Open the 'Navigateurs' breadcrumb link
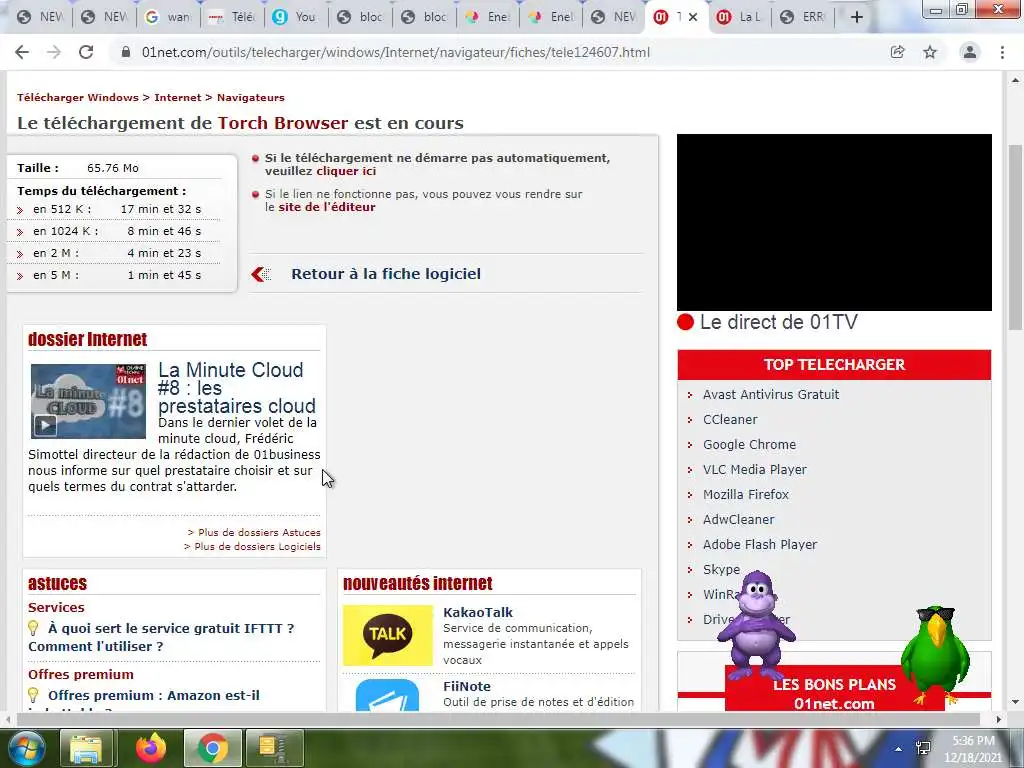The width and height of the screenshot is (1024, 768). point(251,97)
